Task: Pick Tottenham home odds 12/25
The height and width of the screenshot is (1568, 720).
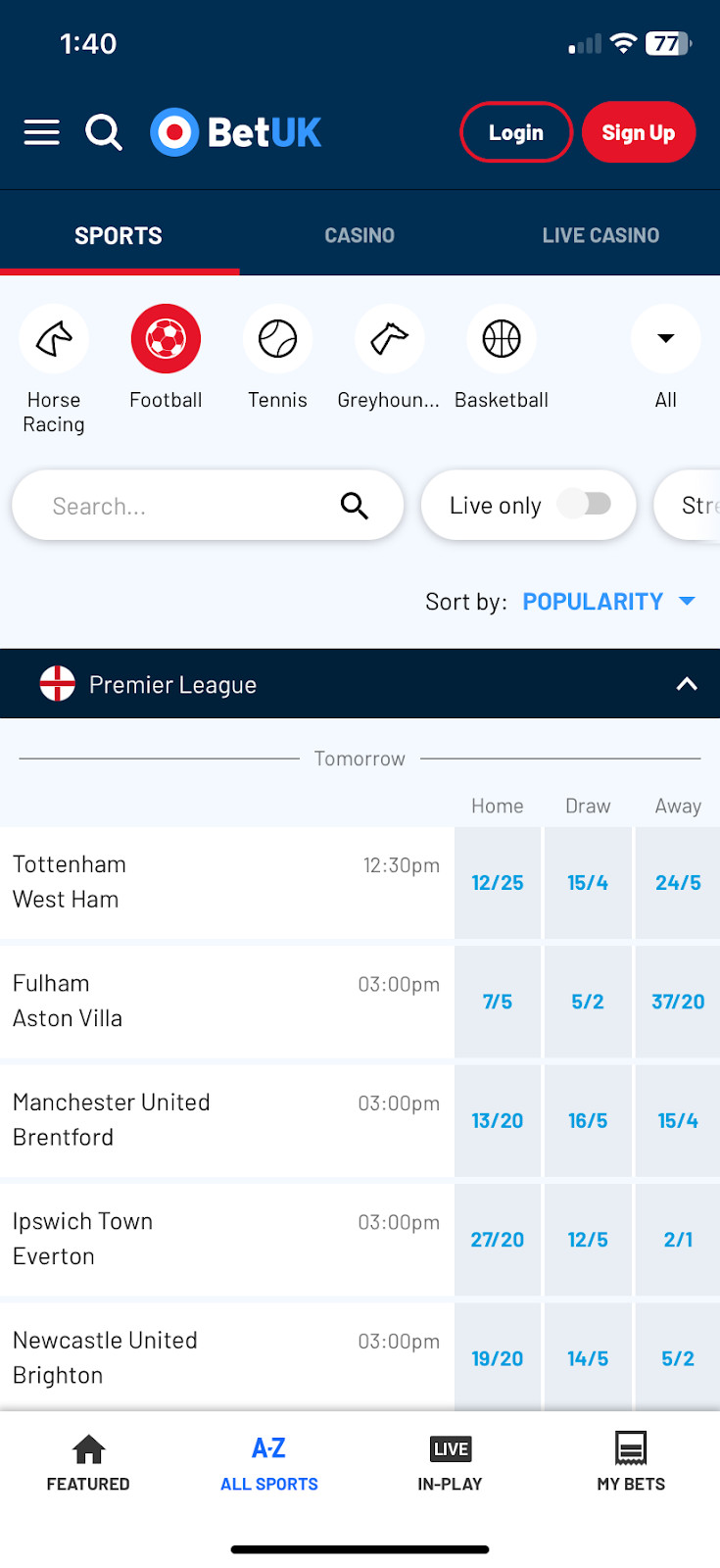Action: (498, 883)
